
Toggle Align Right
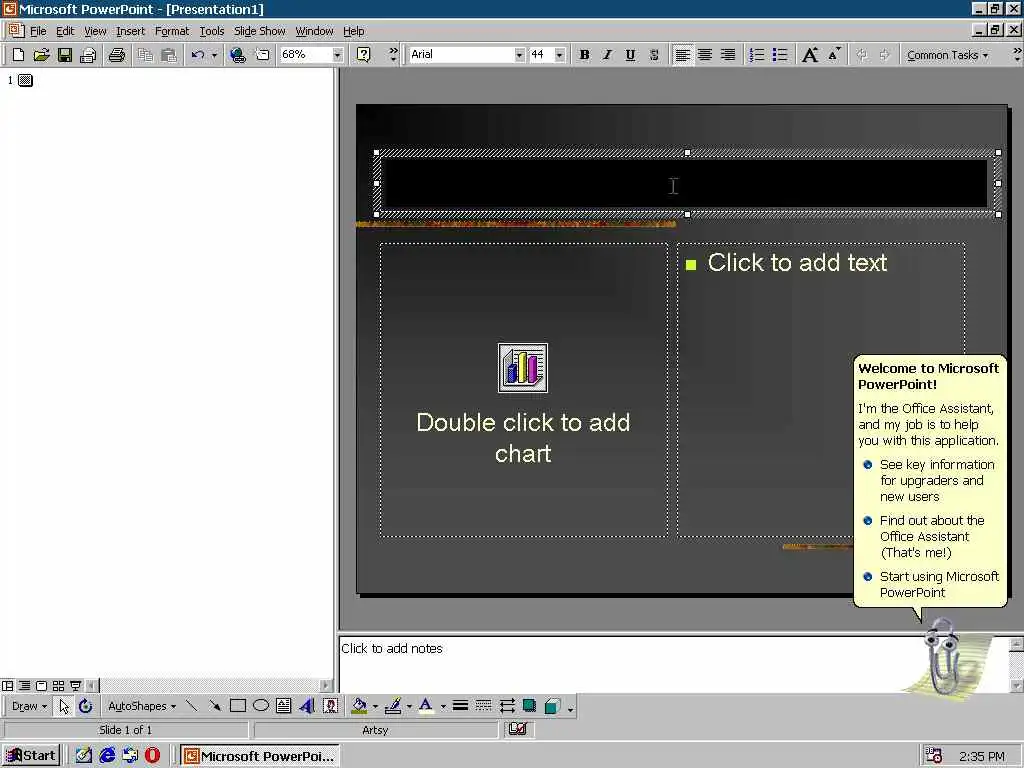click(728, 55)
